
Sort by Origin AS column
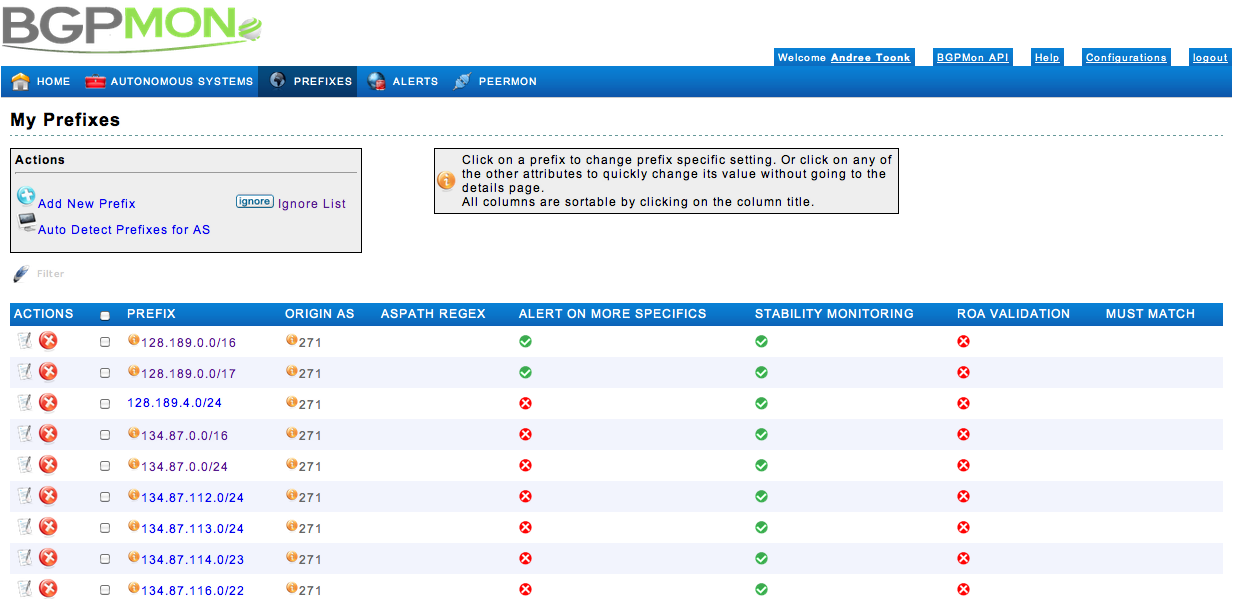pos(319,314)
